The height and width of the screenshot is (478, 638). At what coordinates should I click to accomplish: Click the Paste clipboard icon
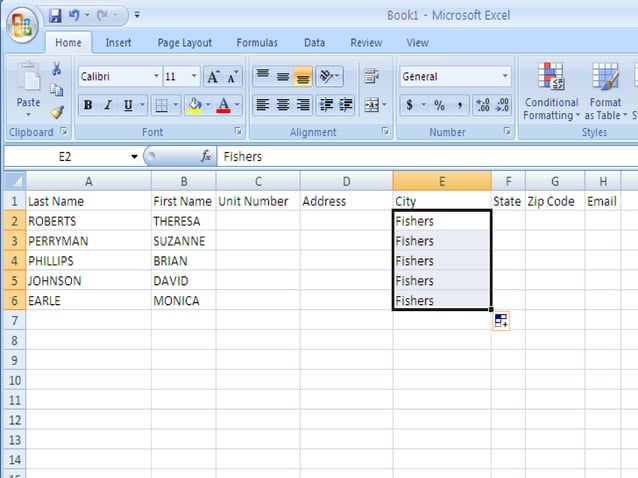click(28, 76)
